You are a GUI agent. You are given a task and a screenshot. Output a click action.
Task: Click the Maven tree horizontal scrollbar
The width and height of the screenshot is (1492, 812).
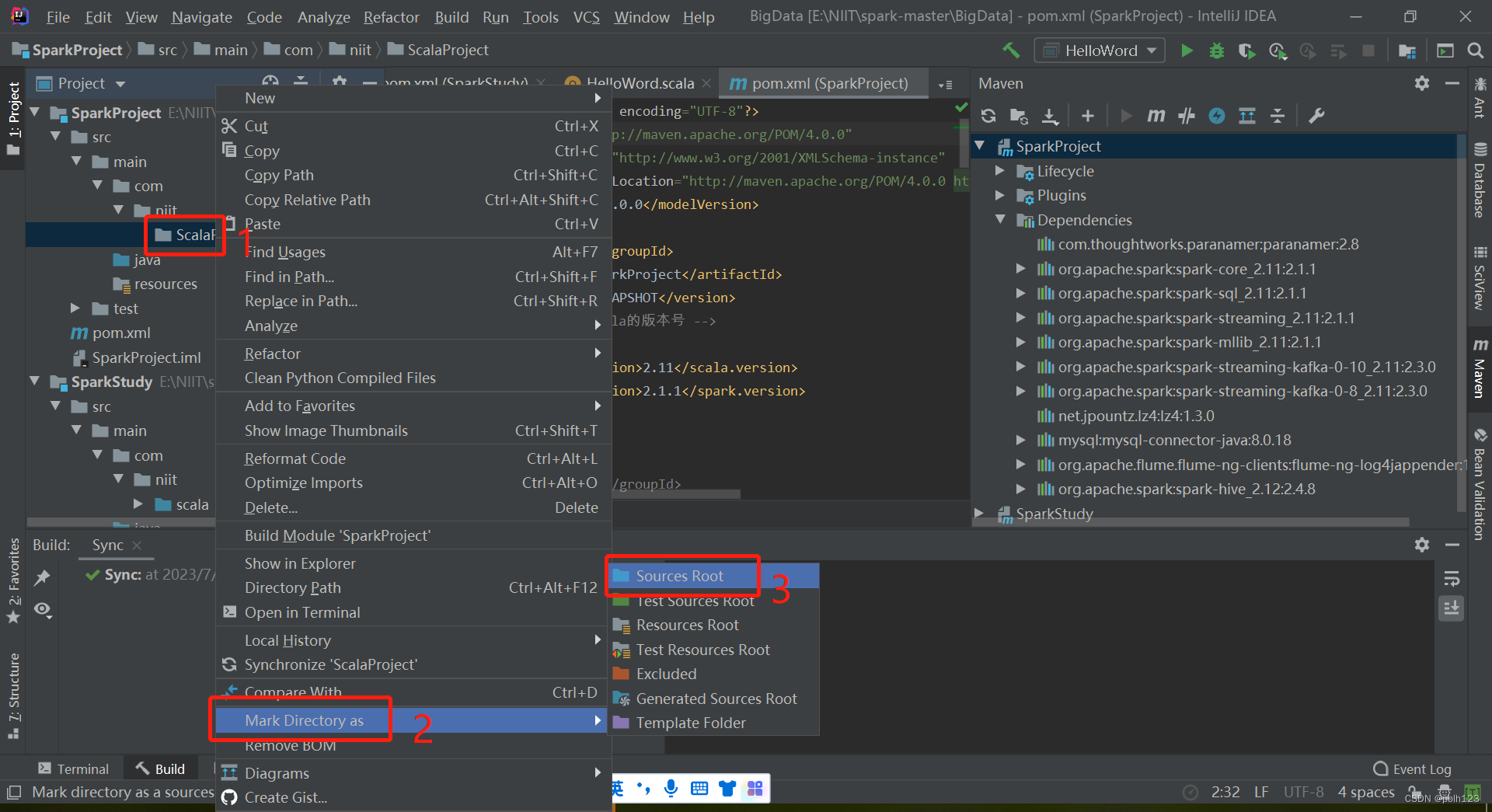pos(1190,522)
